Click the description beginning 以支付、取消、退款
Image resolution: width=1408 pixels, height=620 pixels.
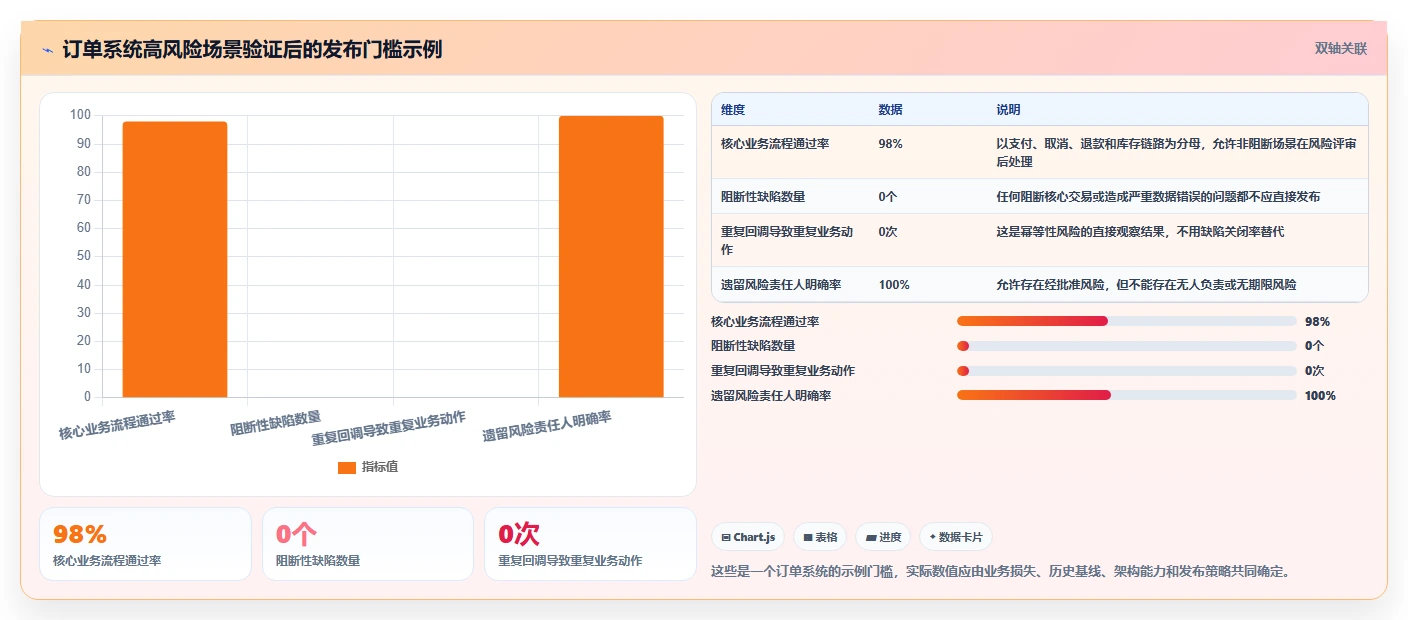click(1176, 153)
